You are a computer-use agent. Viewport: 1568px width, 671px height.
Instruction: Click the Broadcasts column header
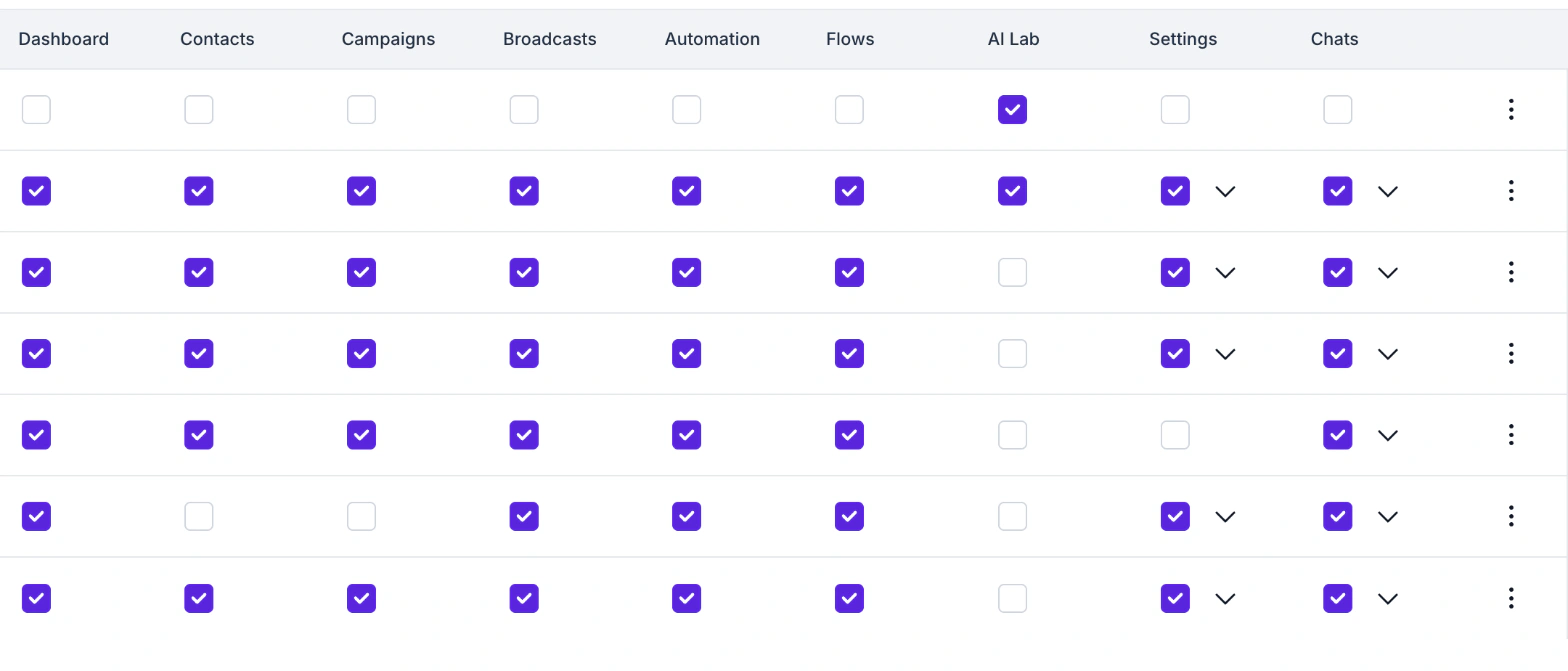click(549, 39)
